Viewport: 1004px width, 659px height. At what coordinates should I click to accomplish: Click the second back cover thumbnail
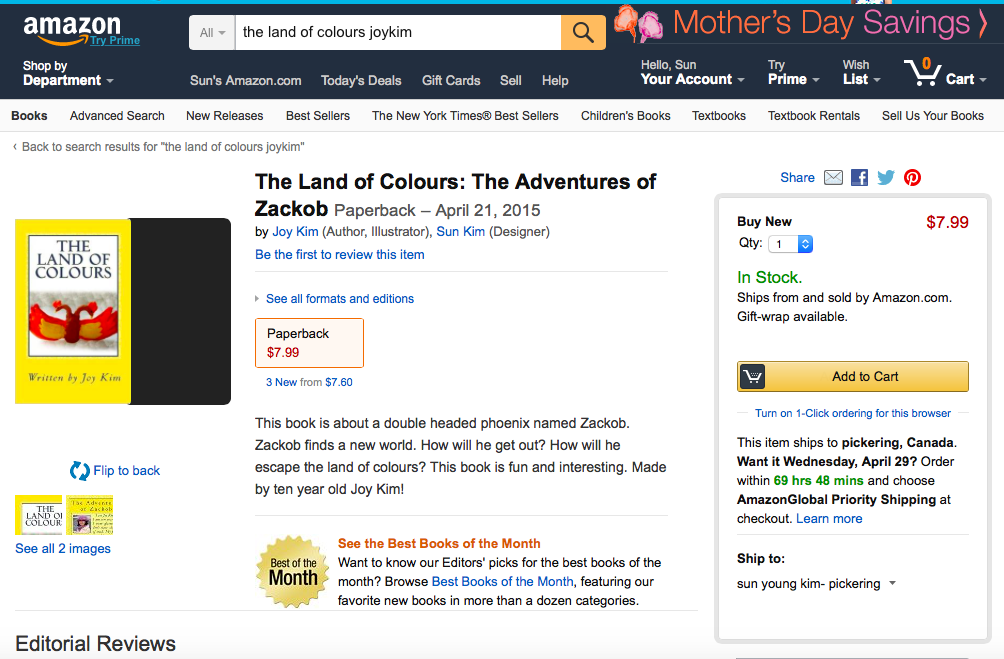[x=90, y=515]
